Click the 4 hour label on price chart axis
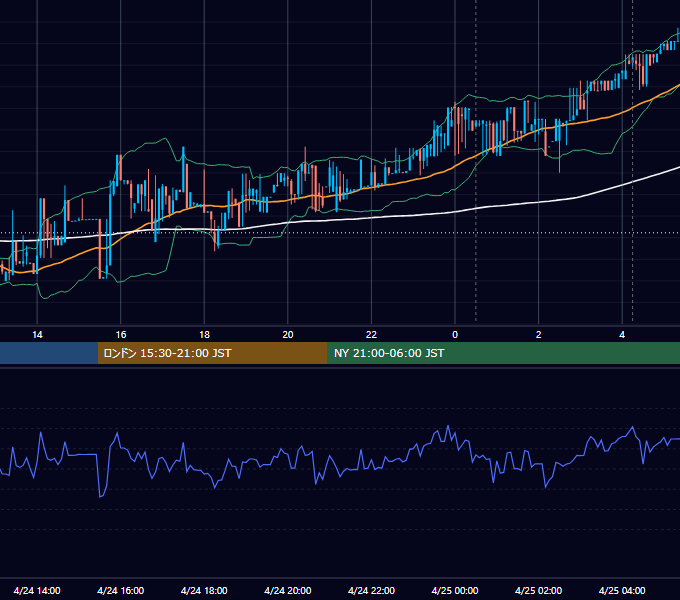Viewport: 680px width, 600px height. tap(622, 335)
